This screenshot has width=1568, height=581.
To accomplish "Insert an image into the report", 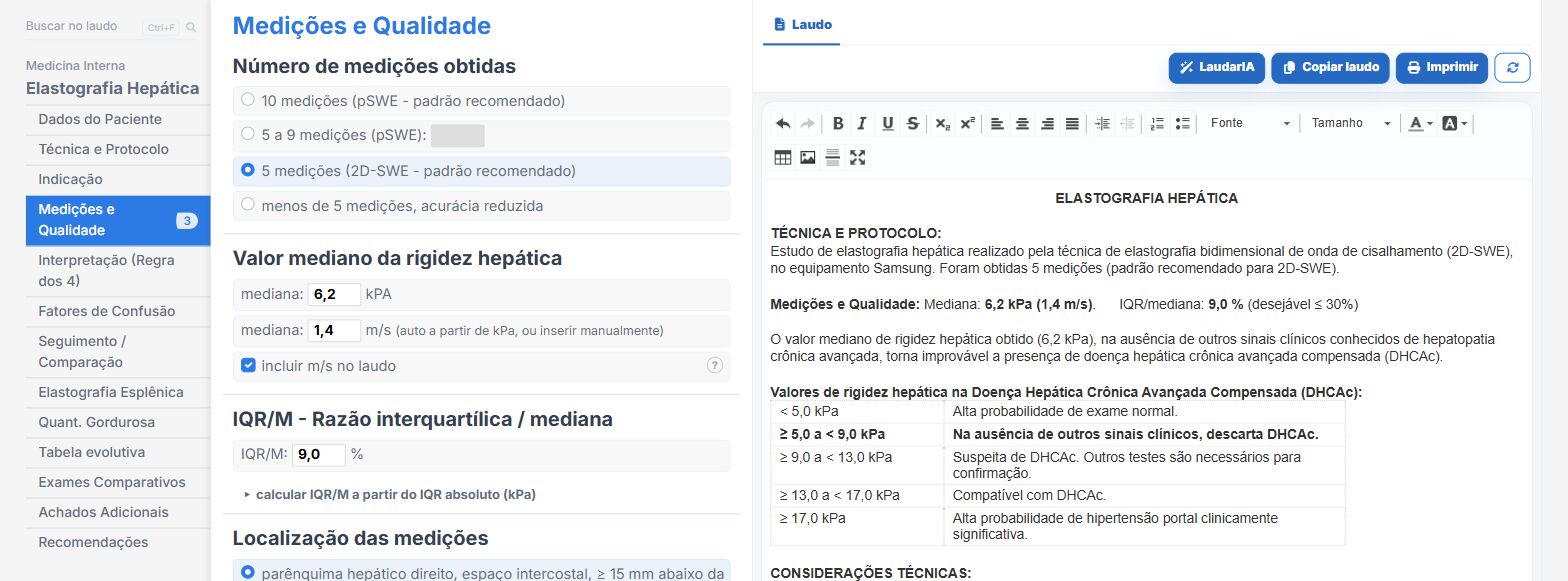I will click(x=808, y=157).
